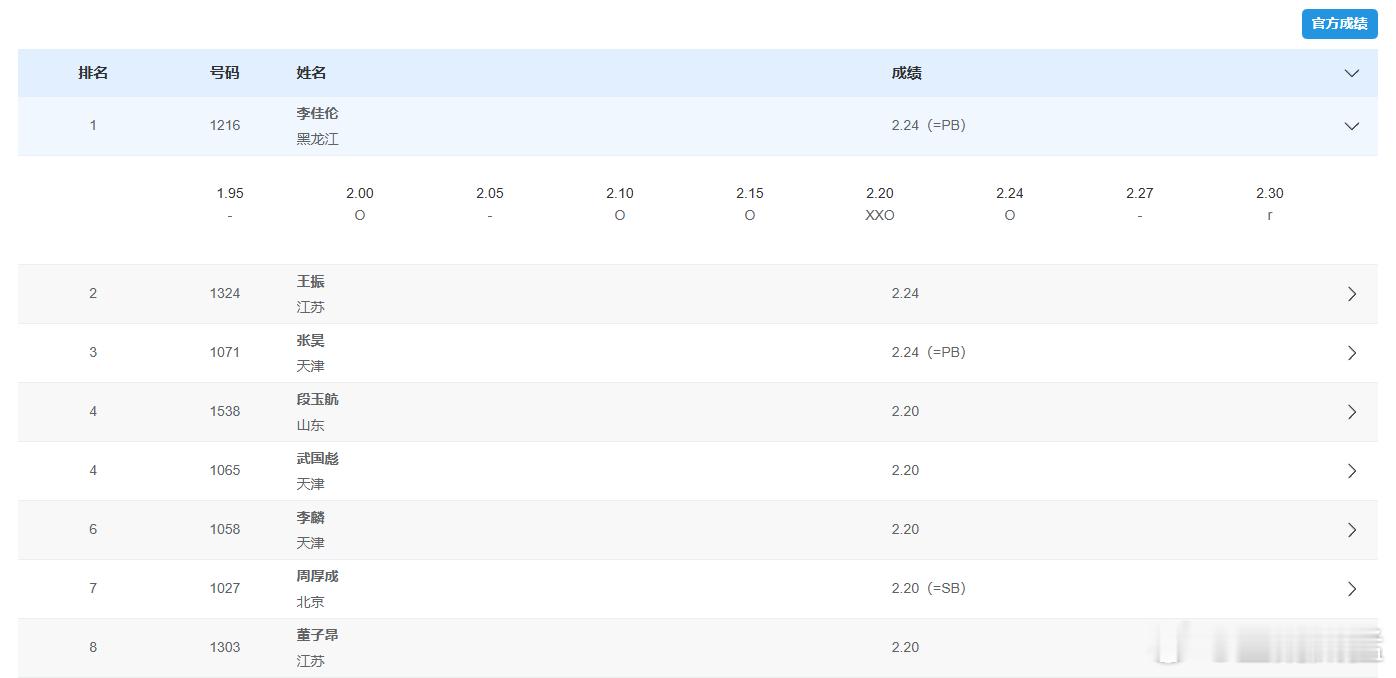Select bib number 1538
This screenshot has height=678, width=1396.
(225, 411)
